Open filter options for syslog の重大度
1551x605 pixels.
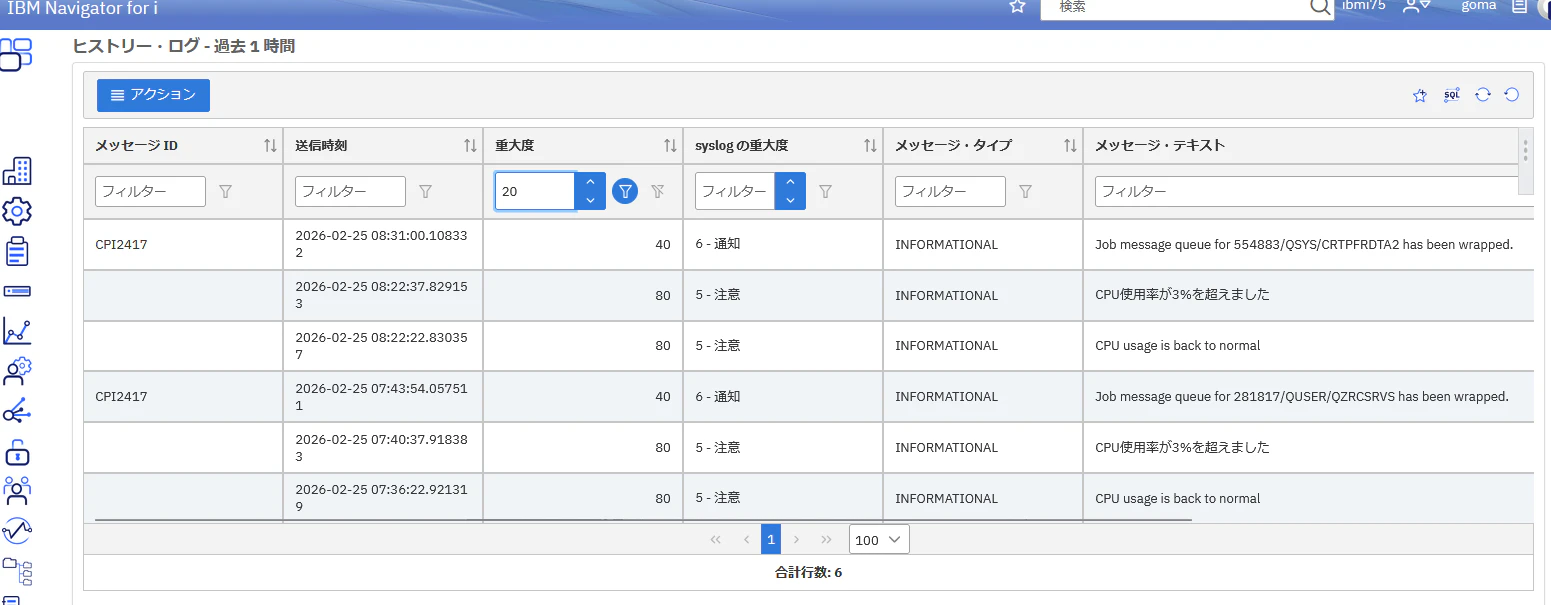(x=825, y=191)
